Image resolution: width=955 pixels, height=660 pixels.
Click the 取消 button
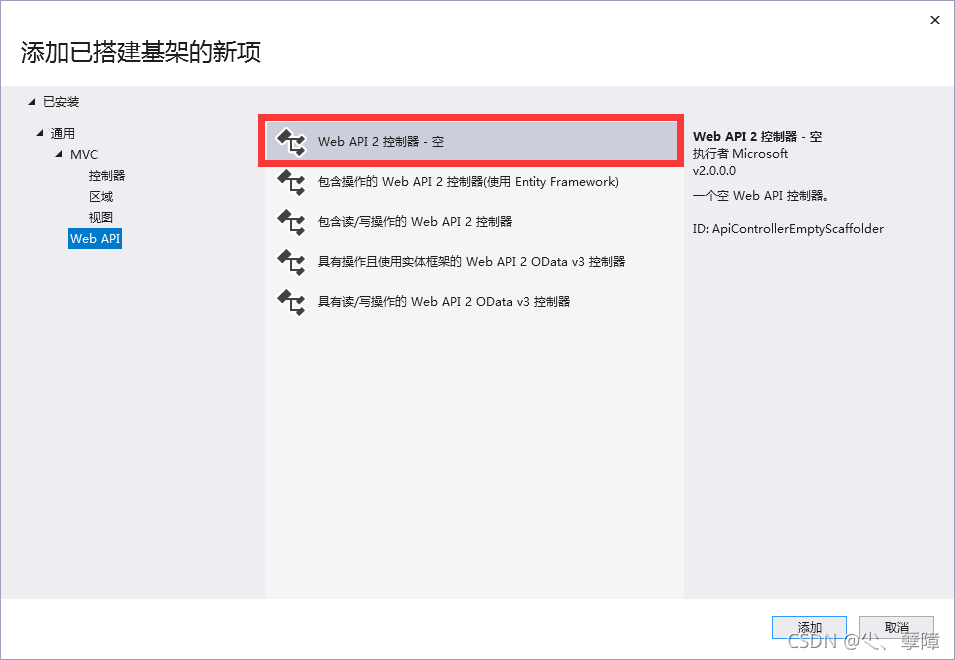tap(897, 627)
